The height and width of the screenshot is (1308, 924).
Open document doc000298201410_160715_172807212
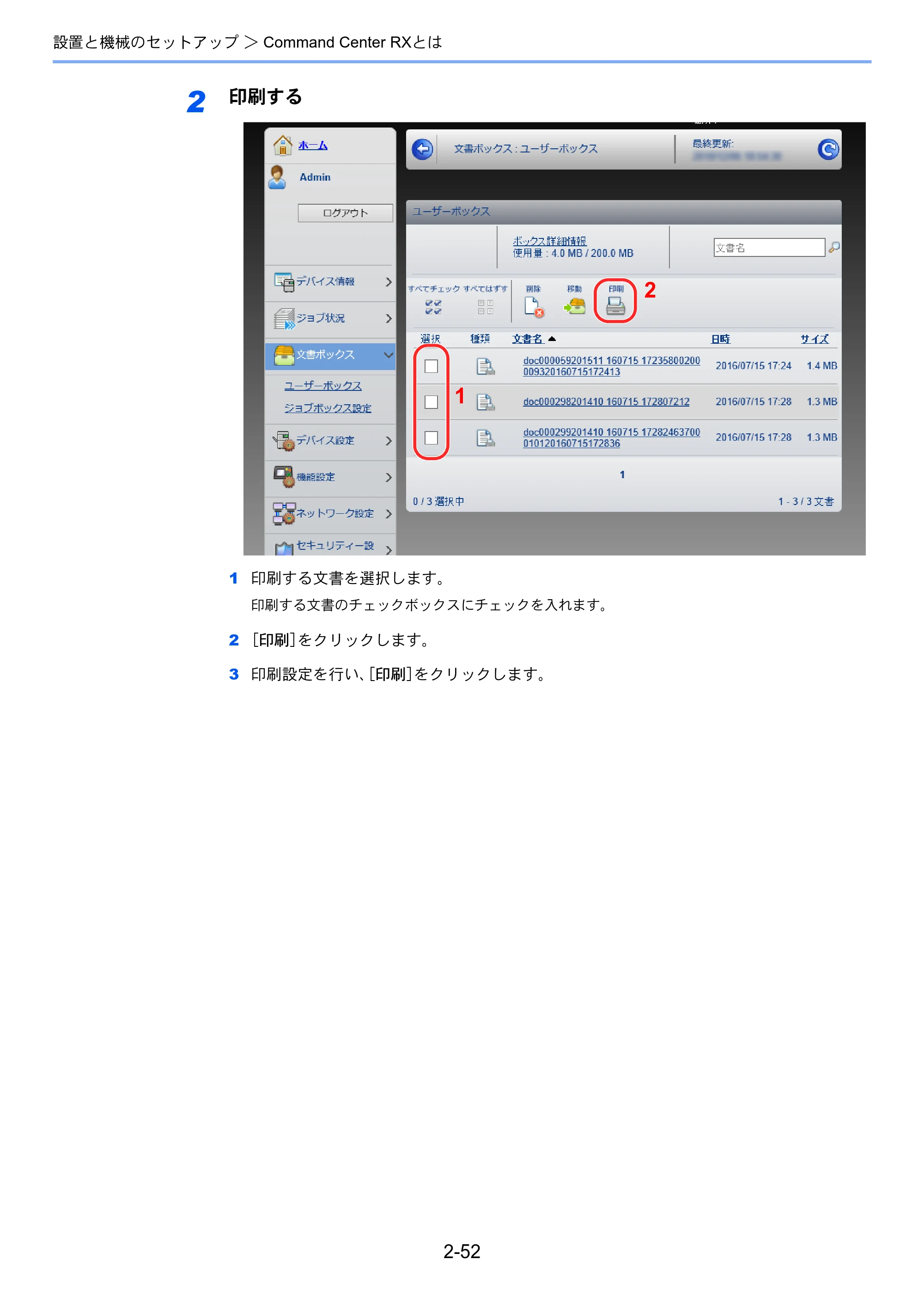(x=606, y=402)
